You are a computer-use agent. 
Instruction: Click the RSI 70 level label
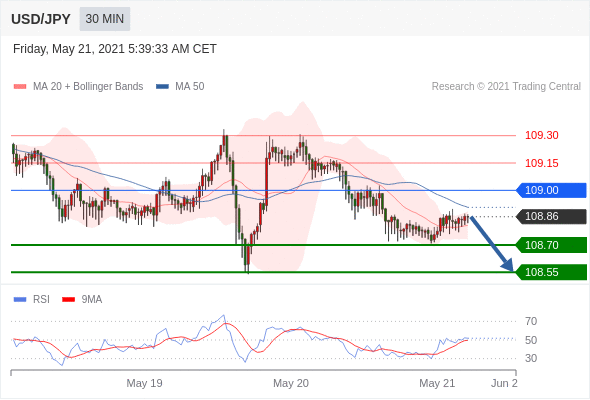click(x=531, y=321)
